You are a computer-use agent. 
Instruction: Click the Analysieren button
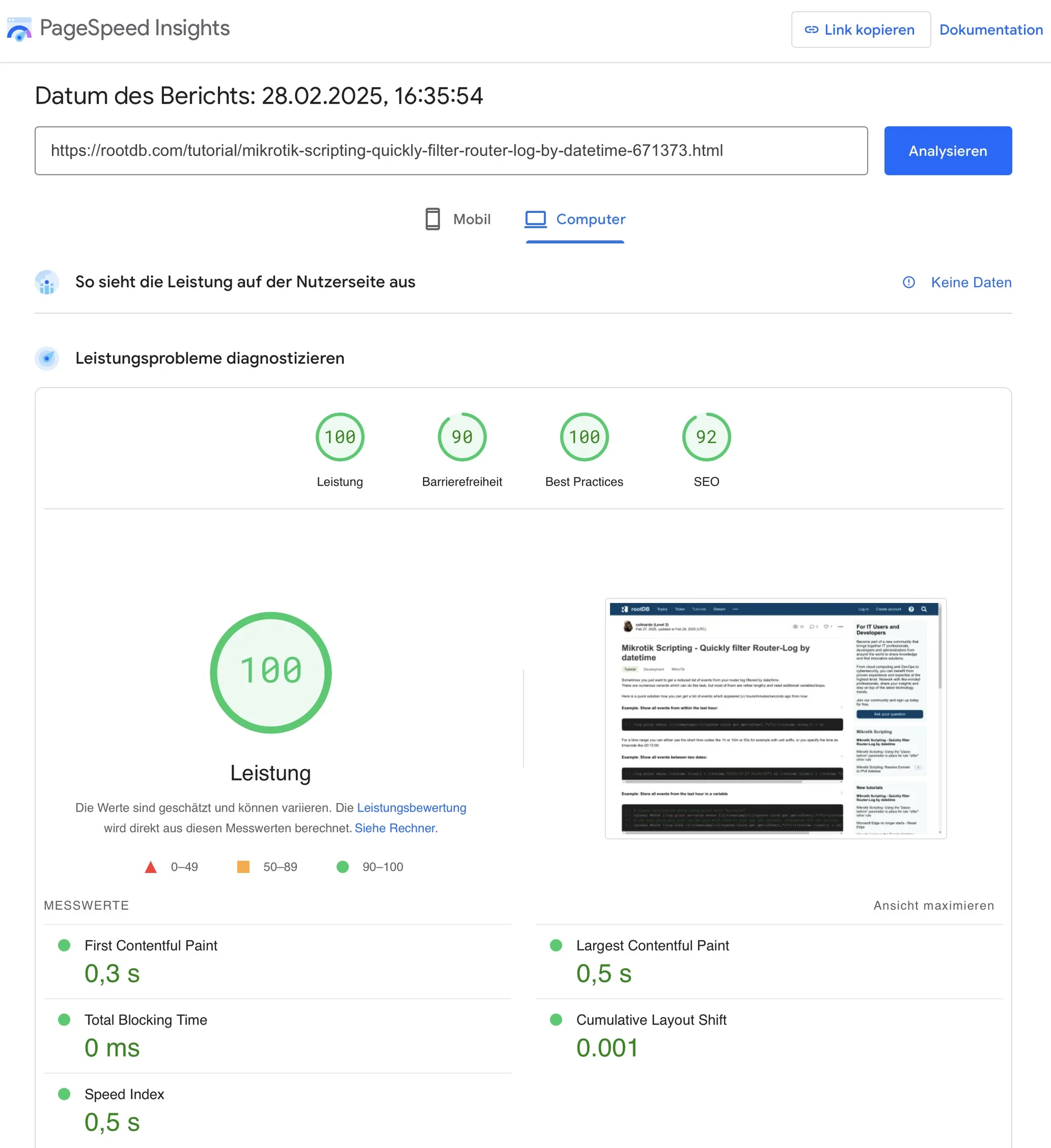click(947, 151)
